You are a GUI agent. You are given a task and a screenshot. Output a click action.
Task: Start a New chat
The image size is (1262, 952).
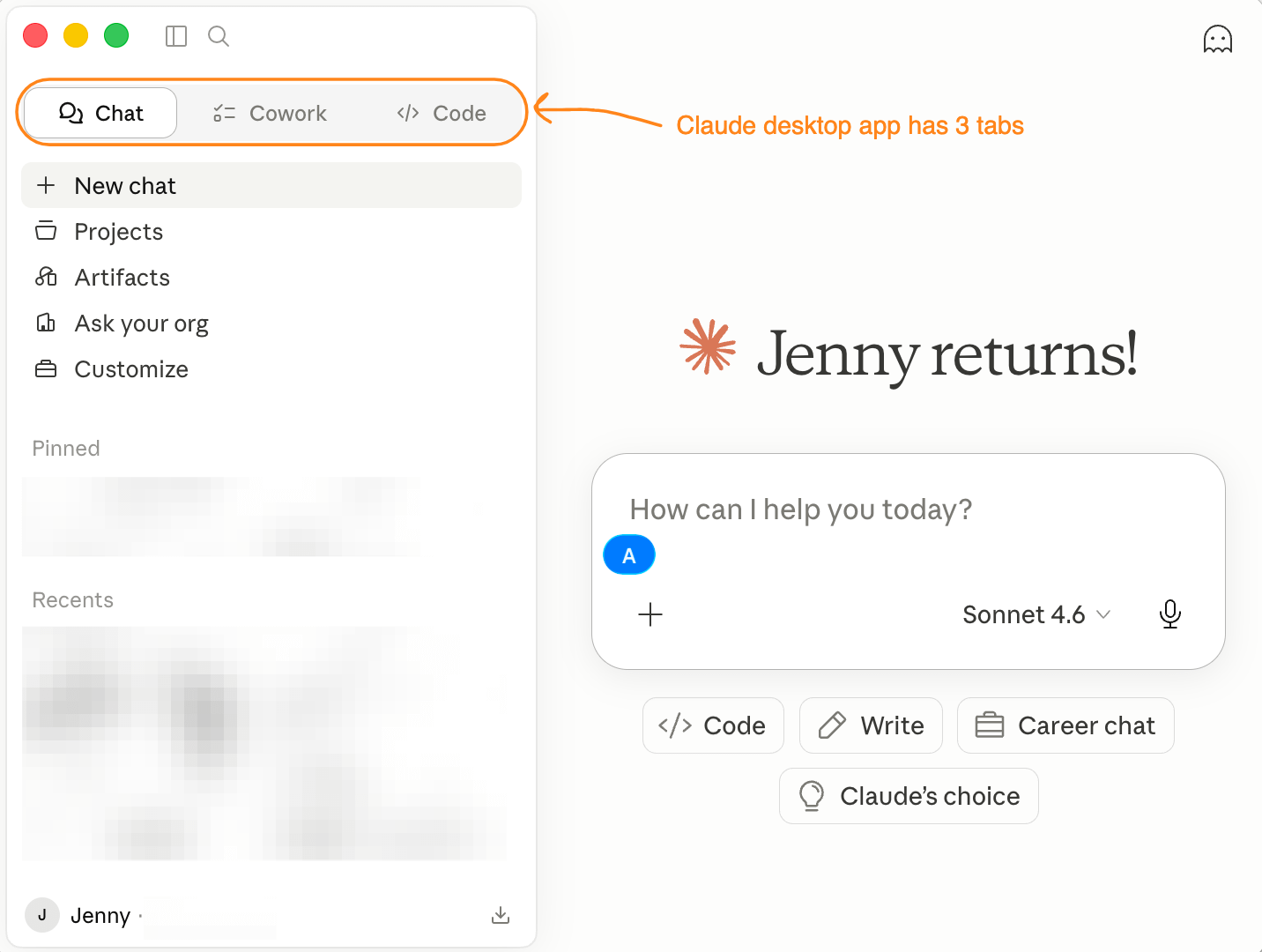click(271, 185)
